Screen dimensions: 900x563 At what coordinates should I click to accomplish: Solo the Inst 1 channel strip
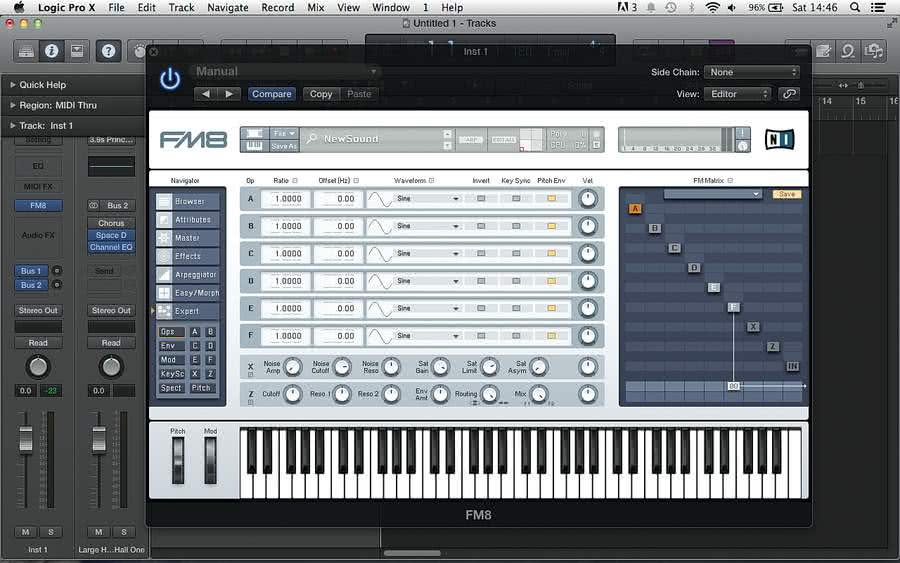(x=51, y=532)
